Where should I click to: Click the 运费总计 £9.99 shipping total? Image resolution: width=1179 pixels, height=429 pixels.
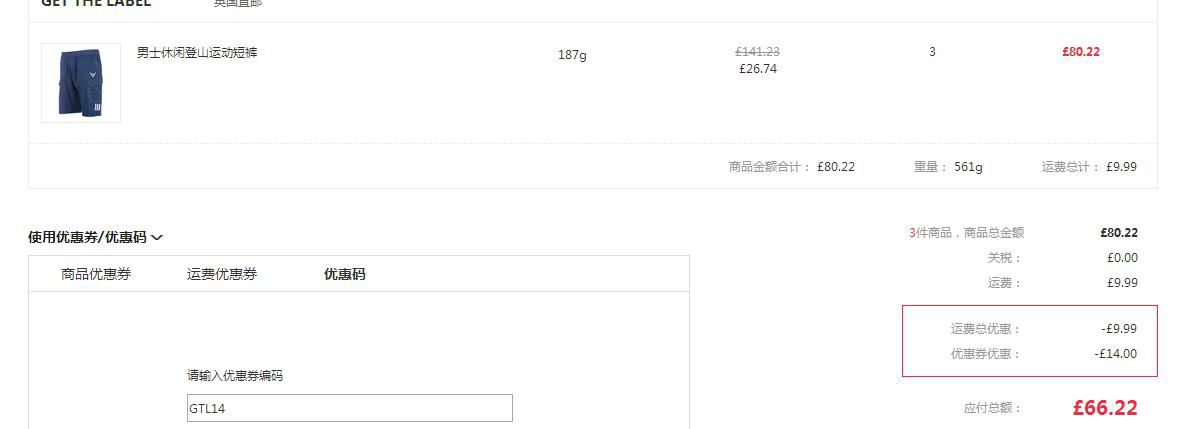[x=1089, y=167]
